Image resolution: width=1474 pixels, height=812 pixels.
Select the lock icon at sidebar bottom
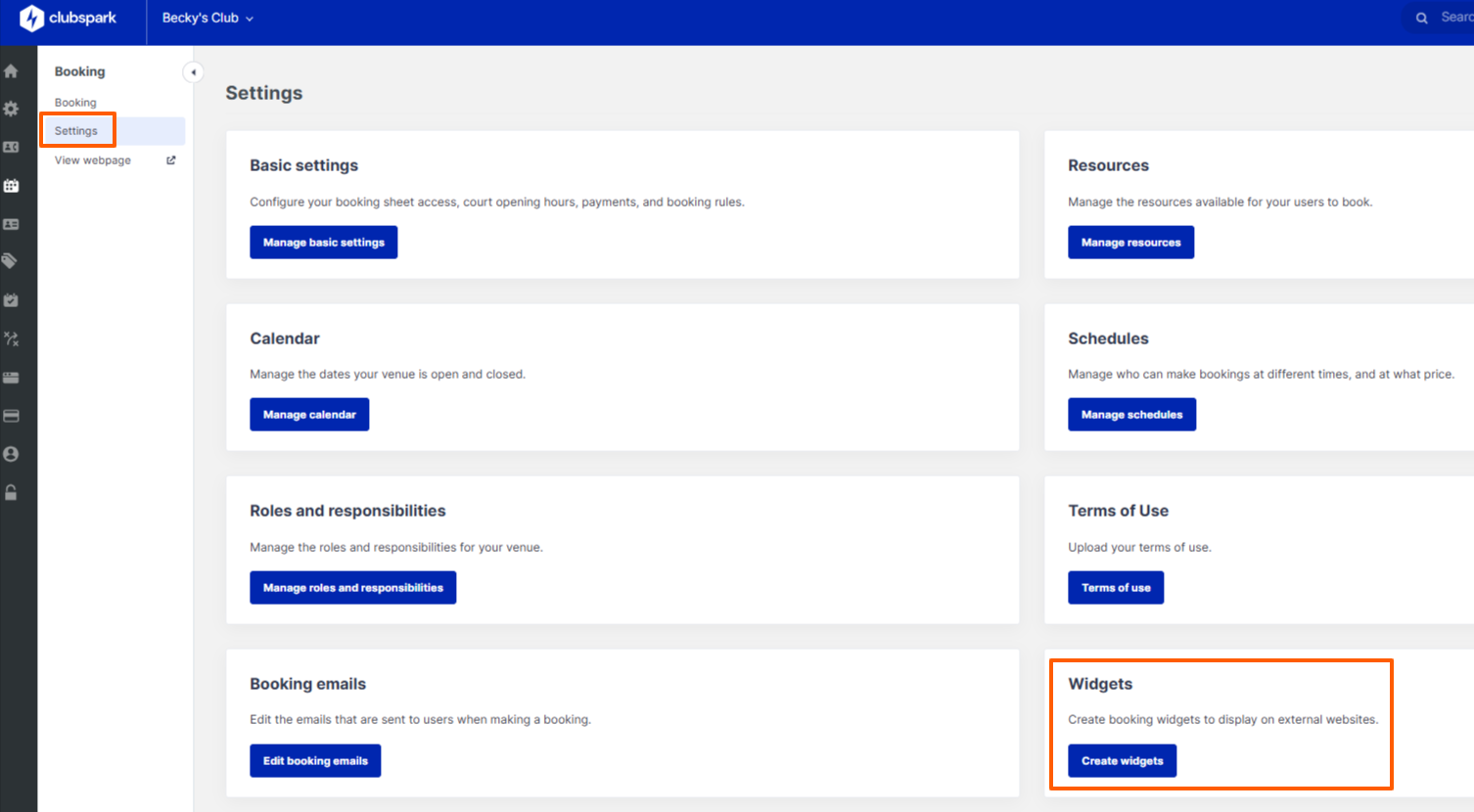coord(10,492)
